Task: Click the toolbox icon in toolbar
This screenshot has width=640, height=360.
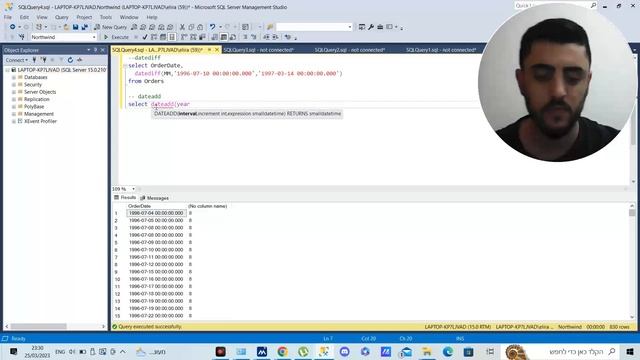Action: click(x=380, y=27)
